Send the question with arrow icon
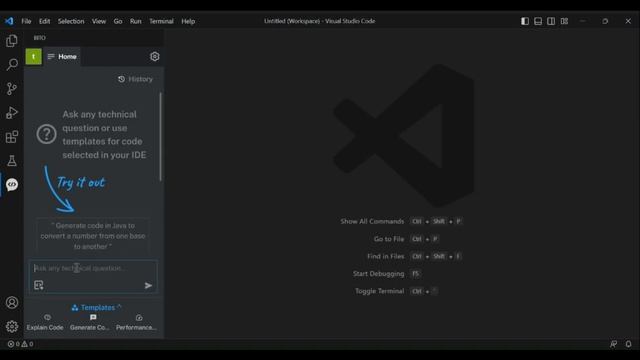 [x=148, y=285]
